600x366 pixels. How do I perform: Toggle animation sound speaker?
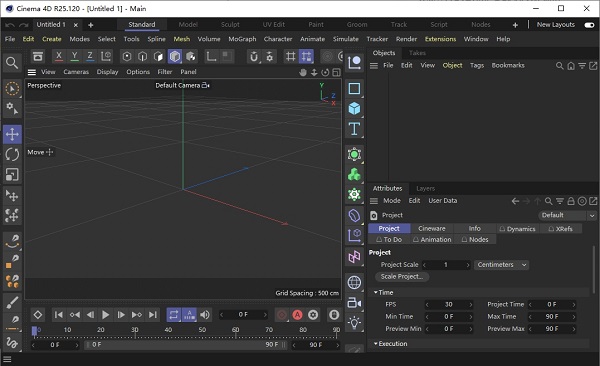pyautogui.click(x=205, y=315)
